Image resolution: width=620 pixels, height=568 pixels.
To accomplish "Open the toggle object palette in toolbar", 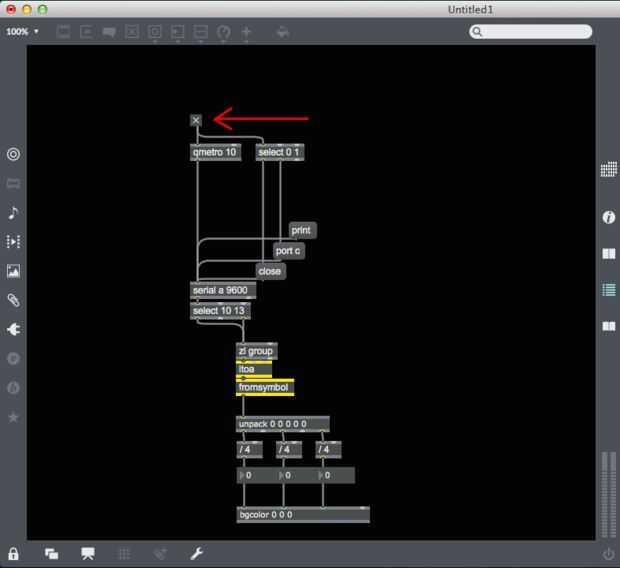I will coord(132,32).
